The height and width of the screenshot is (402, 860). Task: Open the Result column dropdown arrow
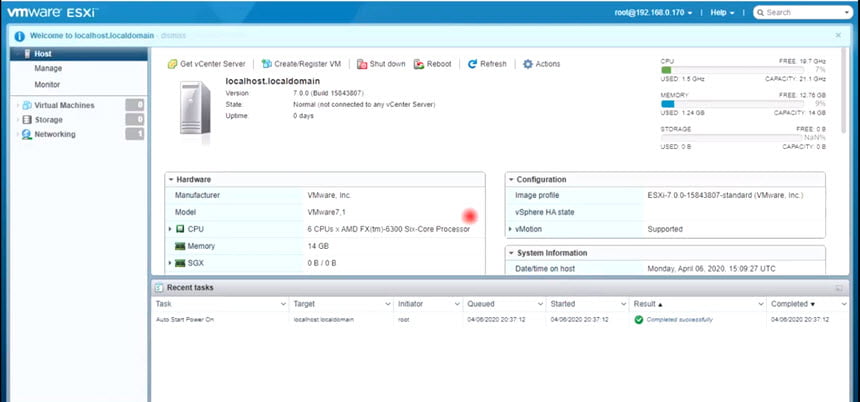coord(761,304)
